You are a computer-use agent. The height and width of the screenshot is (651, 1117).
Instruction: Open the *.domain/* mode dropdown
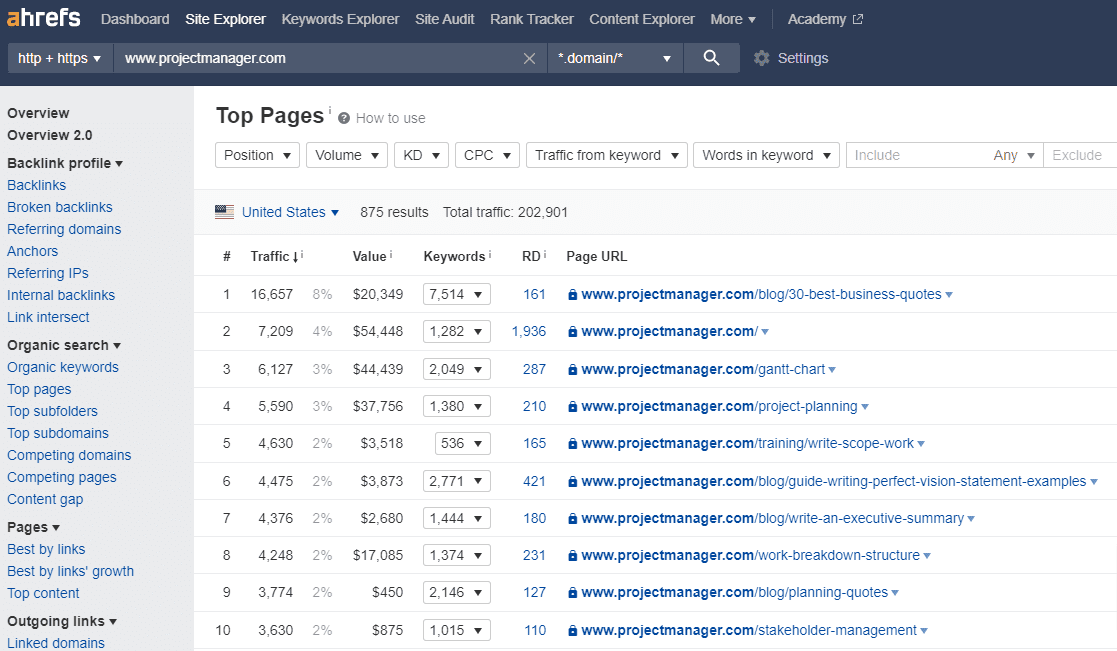pyautogui.click(x=615, y=58)
